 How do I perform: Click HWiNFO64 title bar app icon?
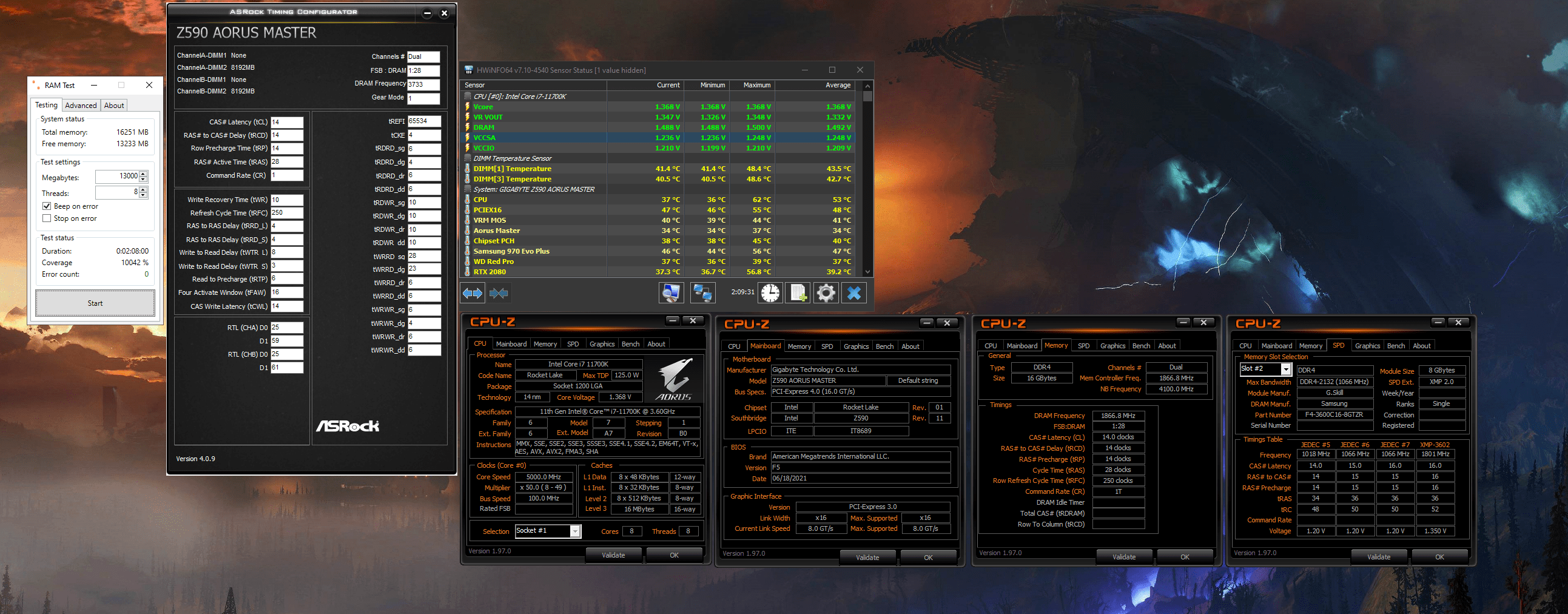coord(469,70)
